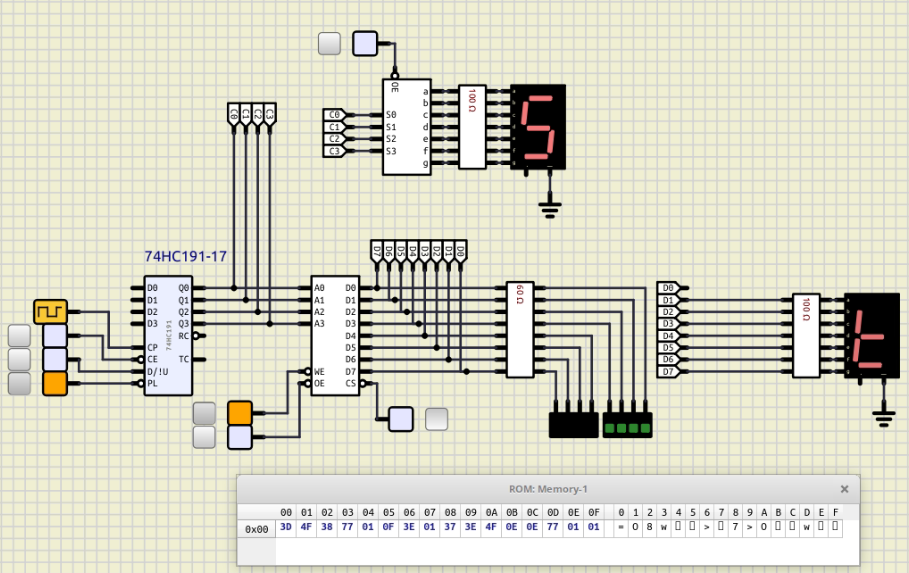This screenshot has height=573, width=909.
Task: Toggle the switch wired to memory CS
Action: (x=401, y=419)
